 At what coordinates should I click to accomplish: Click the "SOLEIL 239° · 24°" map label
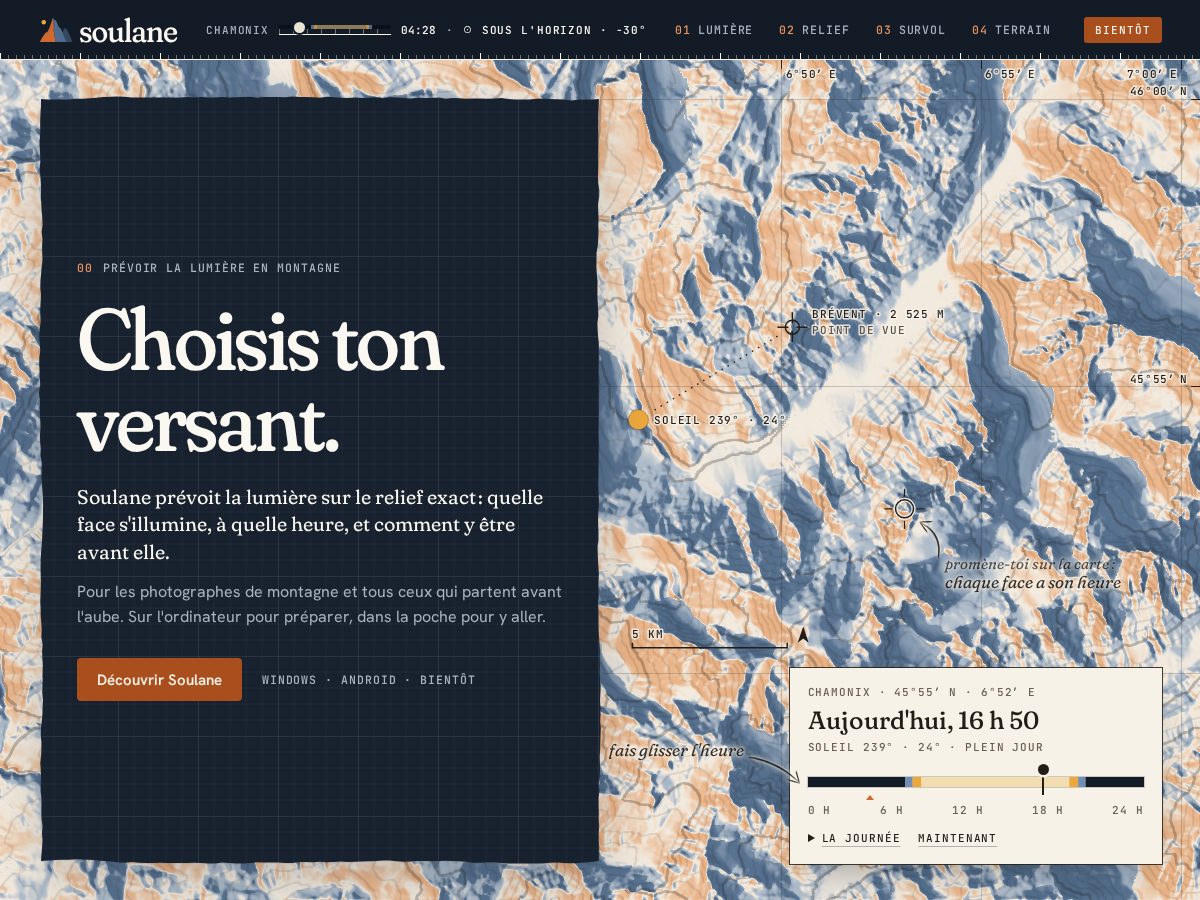click(720, 420)
